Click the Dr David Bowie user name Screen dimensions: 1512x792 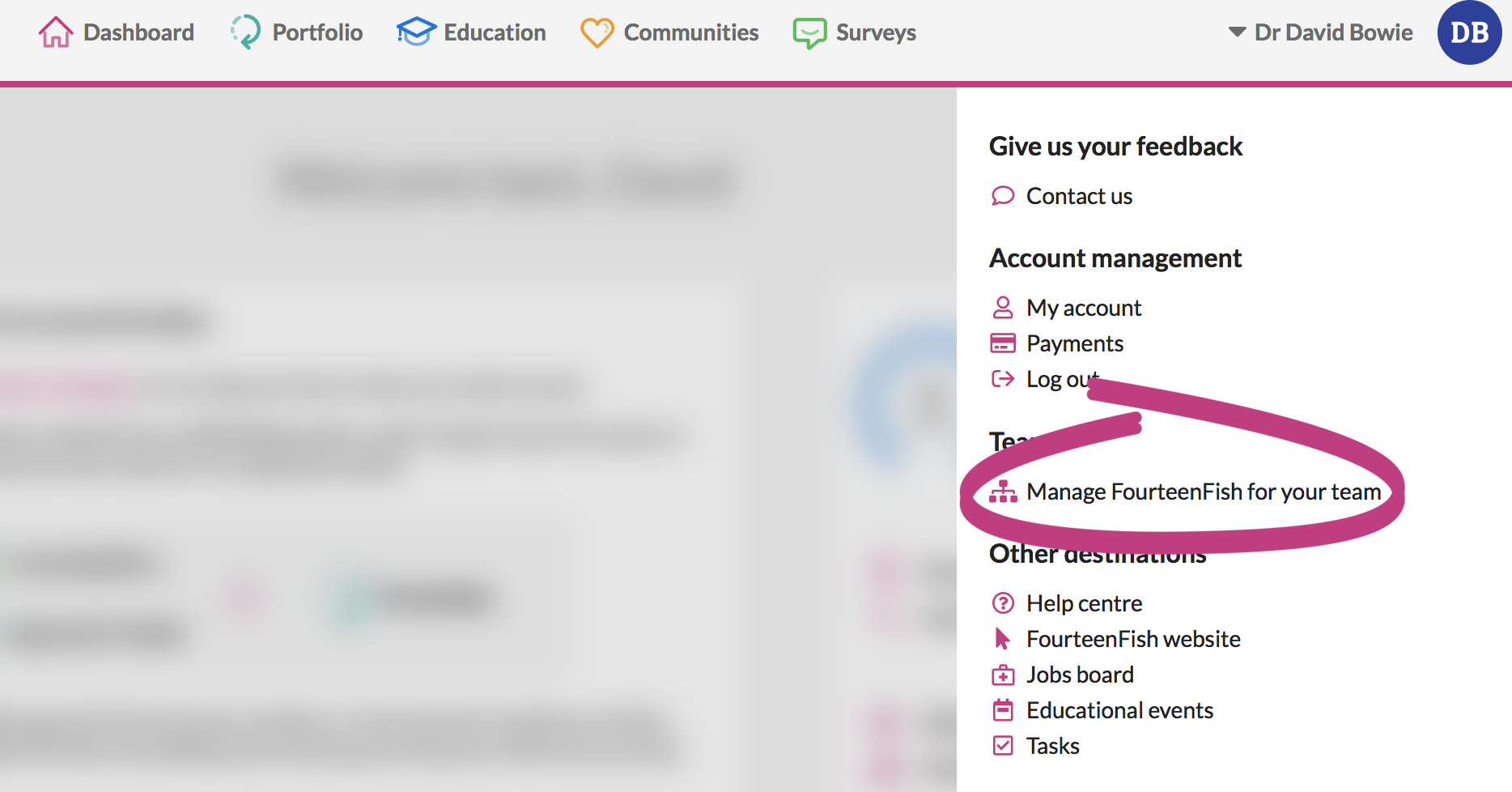point(1333,32)
